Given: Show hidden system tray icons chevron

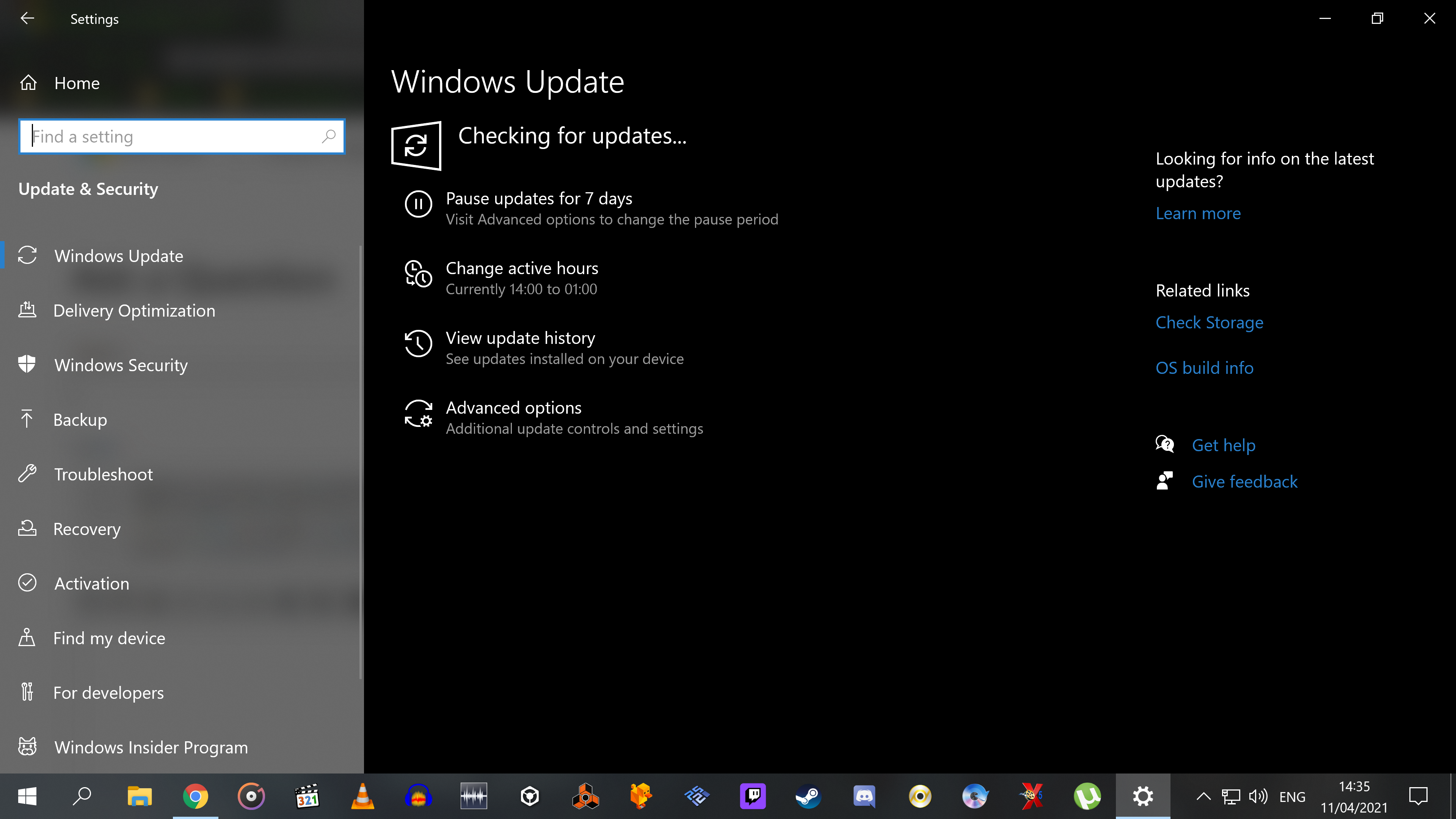Looking at the screenshot, I should (x=1203, y=796).
